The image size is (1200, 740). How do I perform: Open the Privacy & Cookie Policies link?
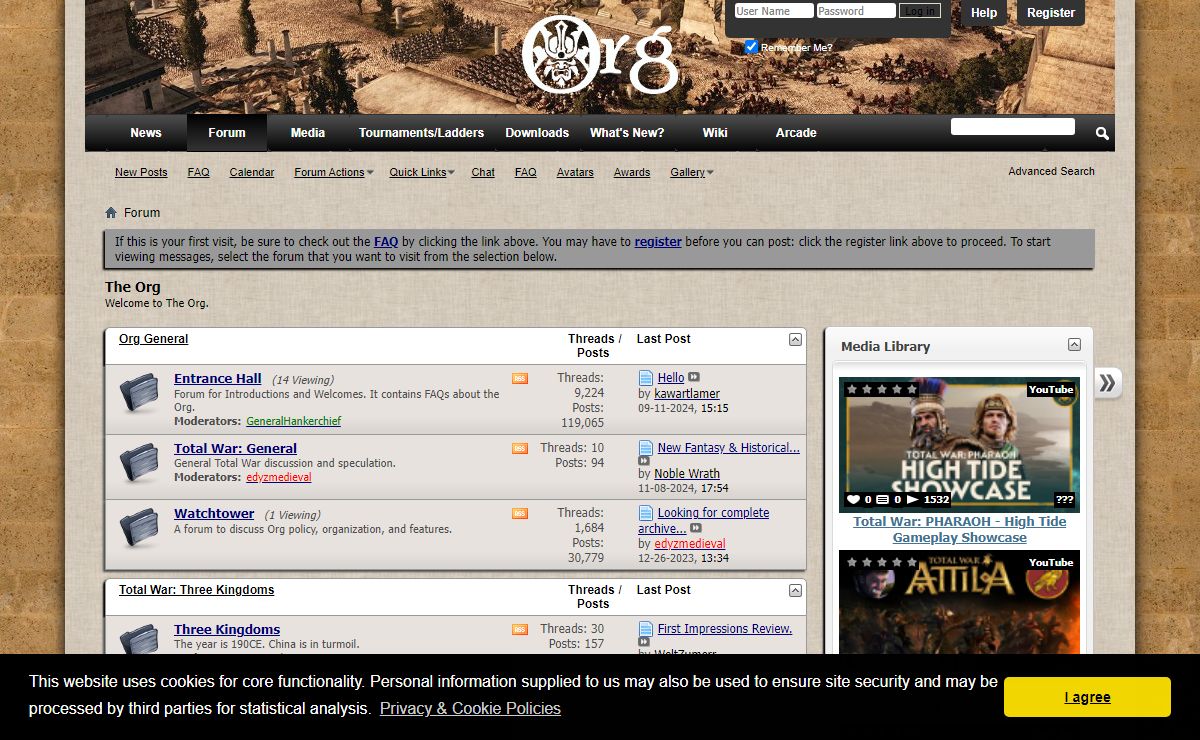470,709
